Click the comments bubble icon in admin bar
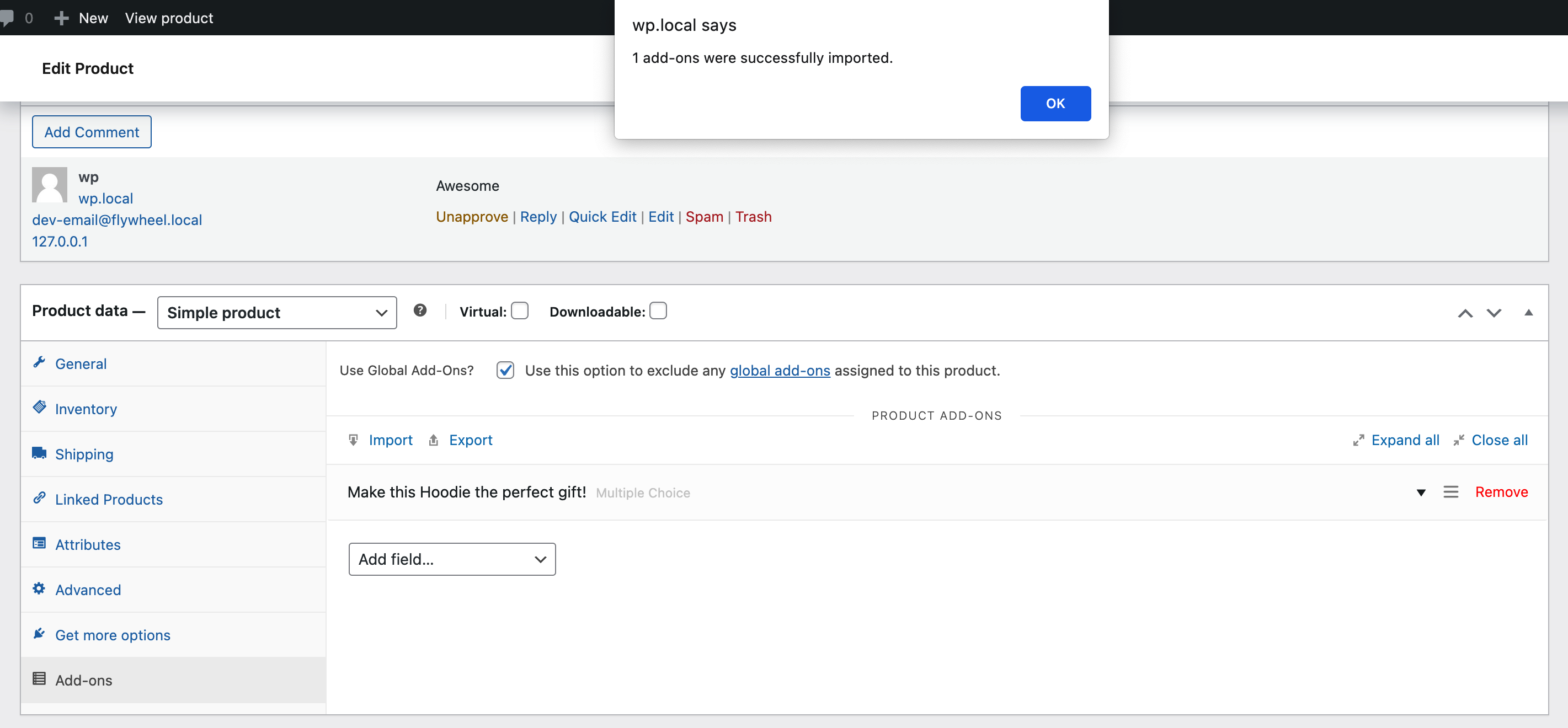 coord(7,18)
